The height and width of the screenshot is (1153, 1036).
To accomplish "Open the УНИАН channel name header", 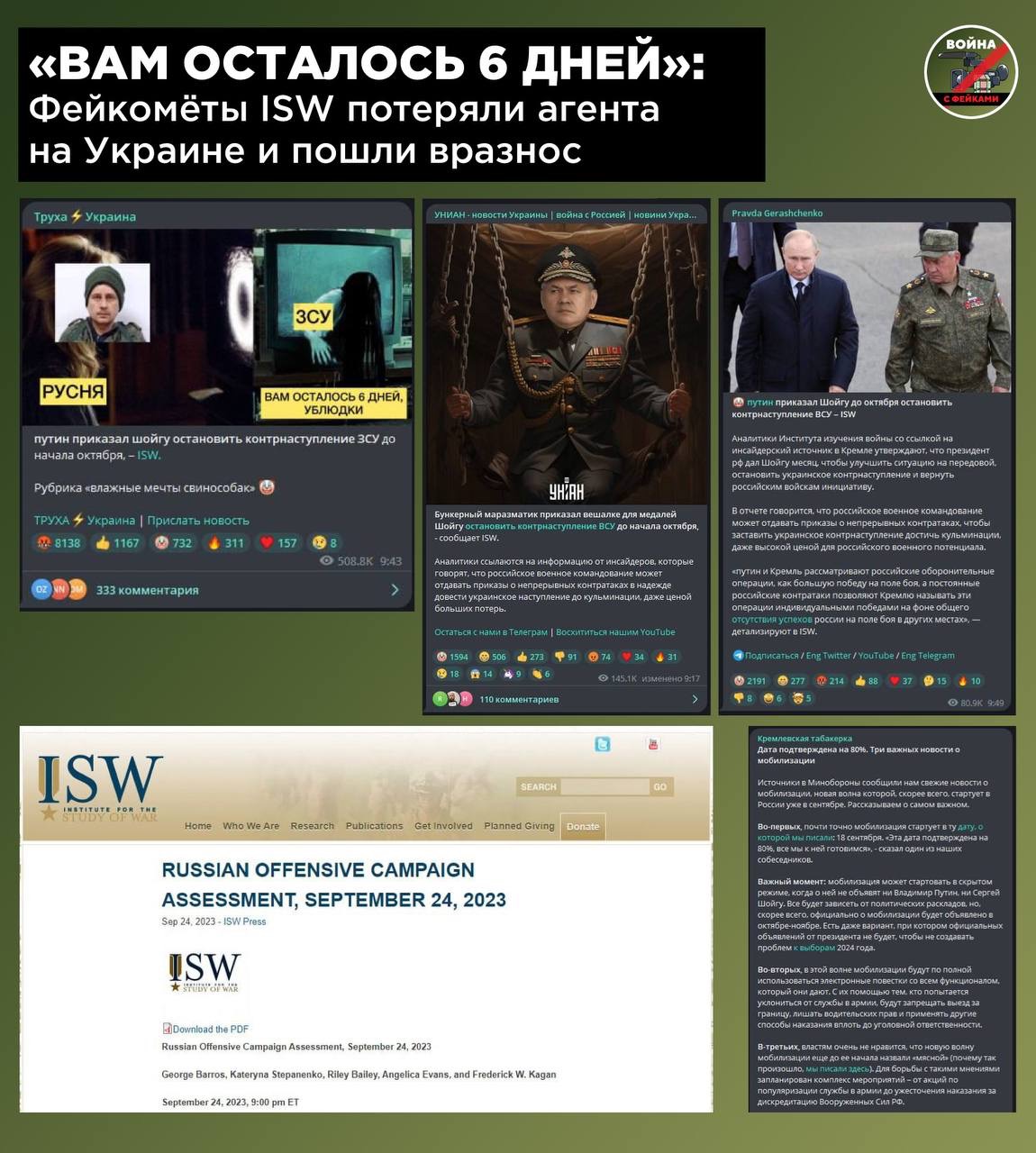I will (x=565, y=214).
